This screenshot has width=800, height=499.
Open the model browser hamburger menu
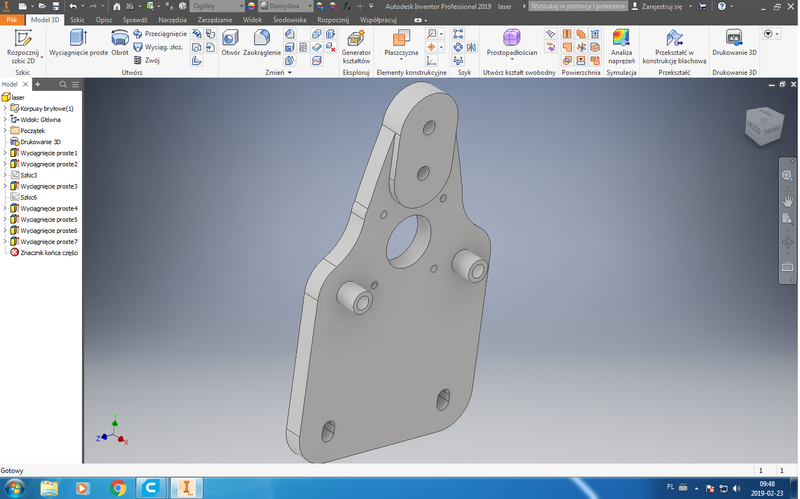coord(75,84)
